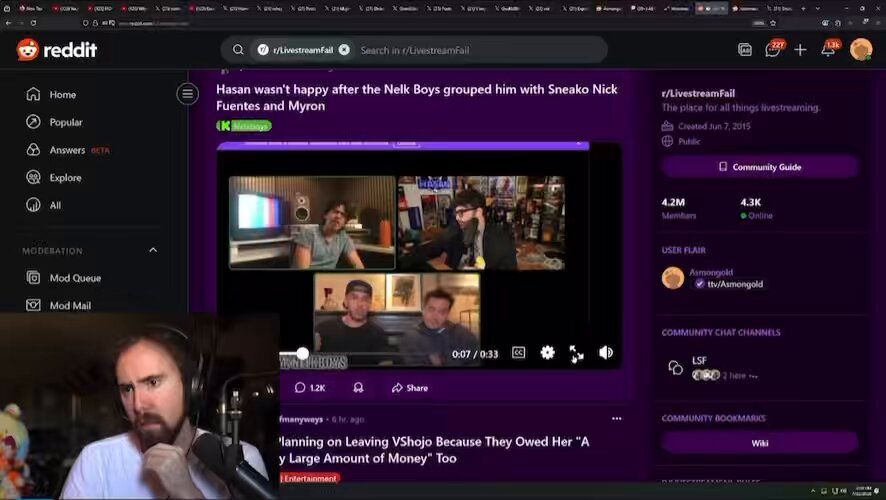This screenshot has width=886, height=500.
Task: Click the '4.2M Members' count
Action: 679,208
